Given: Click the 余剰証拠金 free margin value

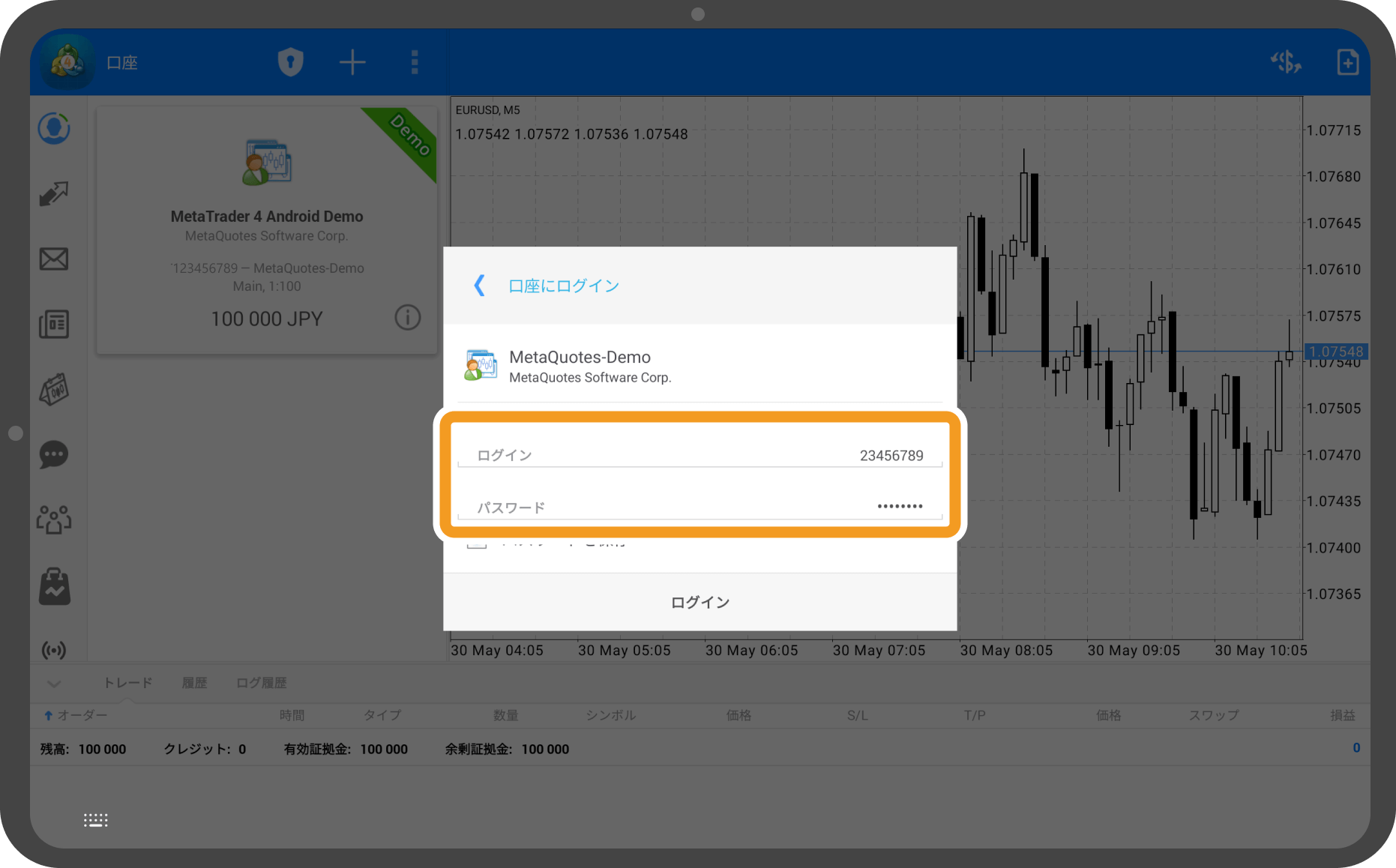Looking at the screenshot, I should pyautogui.click(x=545, y=749).
